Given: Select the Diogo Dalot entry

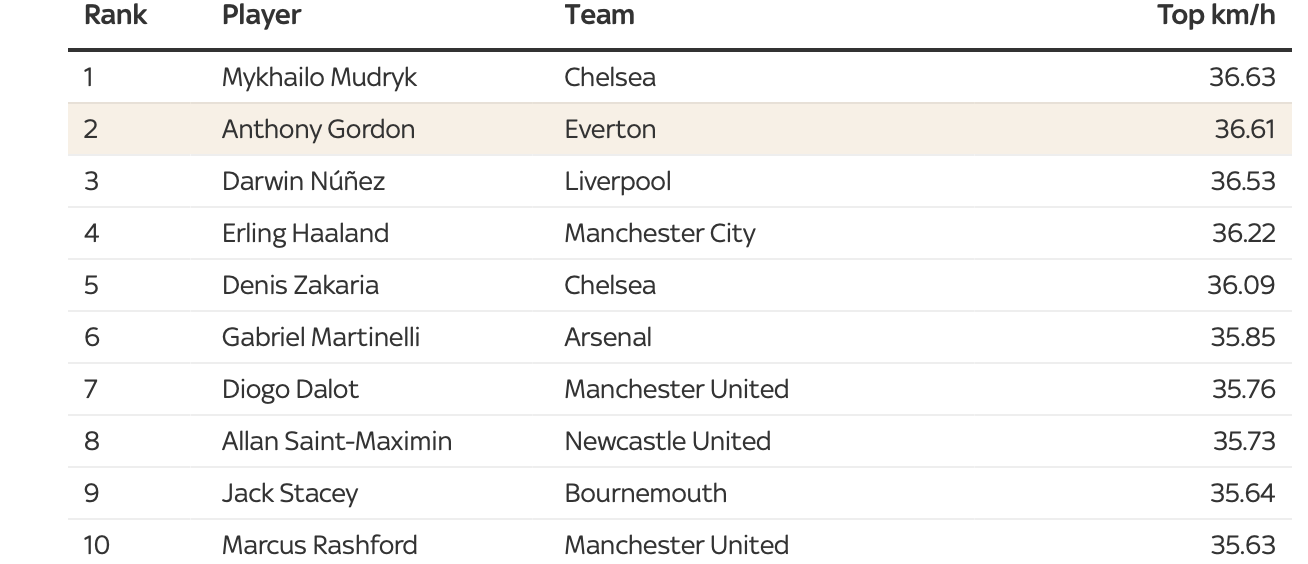Looking at the screenshot, I should tap(290, 389).
